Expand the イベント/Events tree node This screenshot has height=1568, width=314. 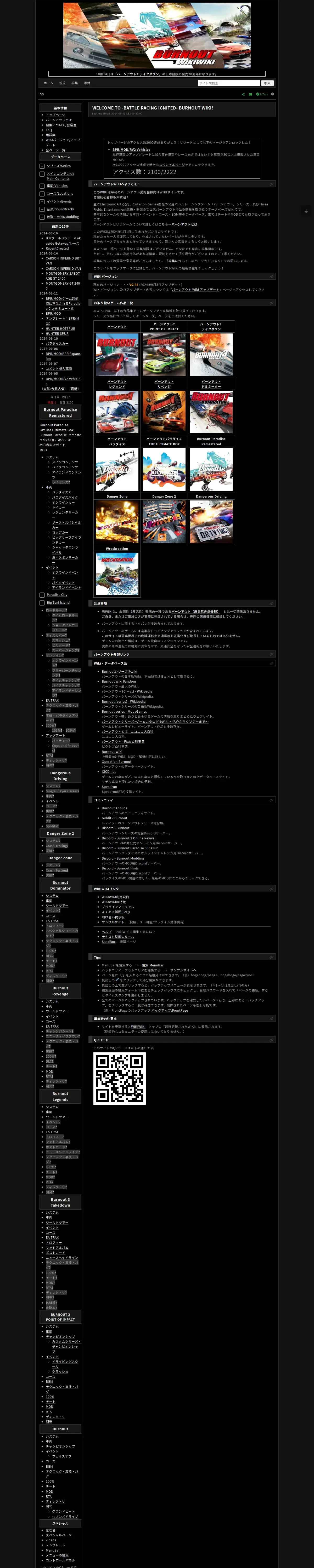point(42,201)
